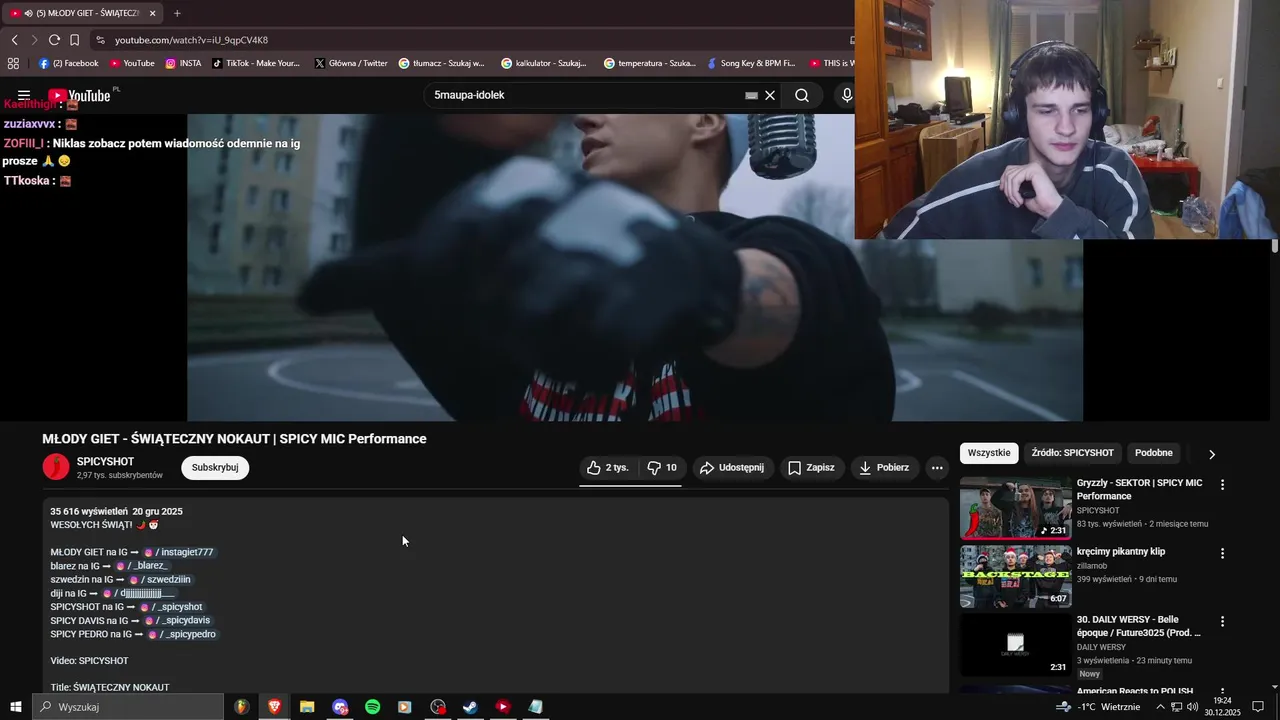
Task: Open FL Studio from taskbar
Action: pos(242,707)
